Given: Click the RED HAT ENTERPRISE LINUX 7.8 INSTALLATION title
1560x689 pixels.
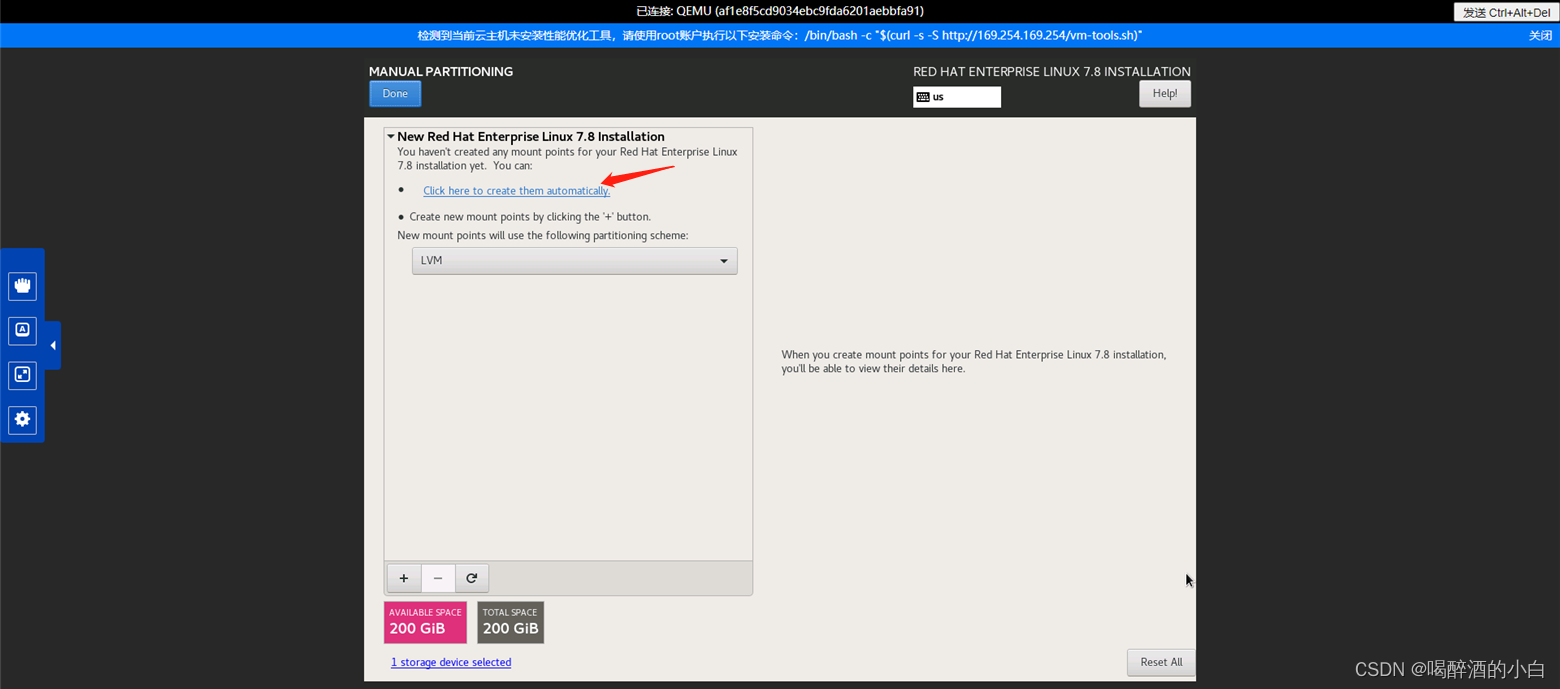Looking at the screenshot, I should pyautogui.click(x=1052, y=72).
